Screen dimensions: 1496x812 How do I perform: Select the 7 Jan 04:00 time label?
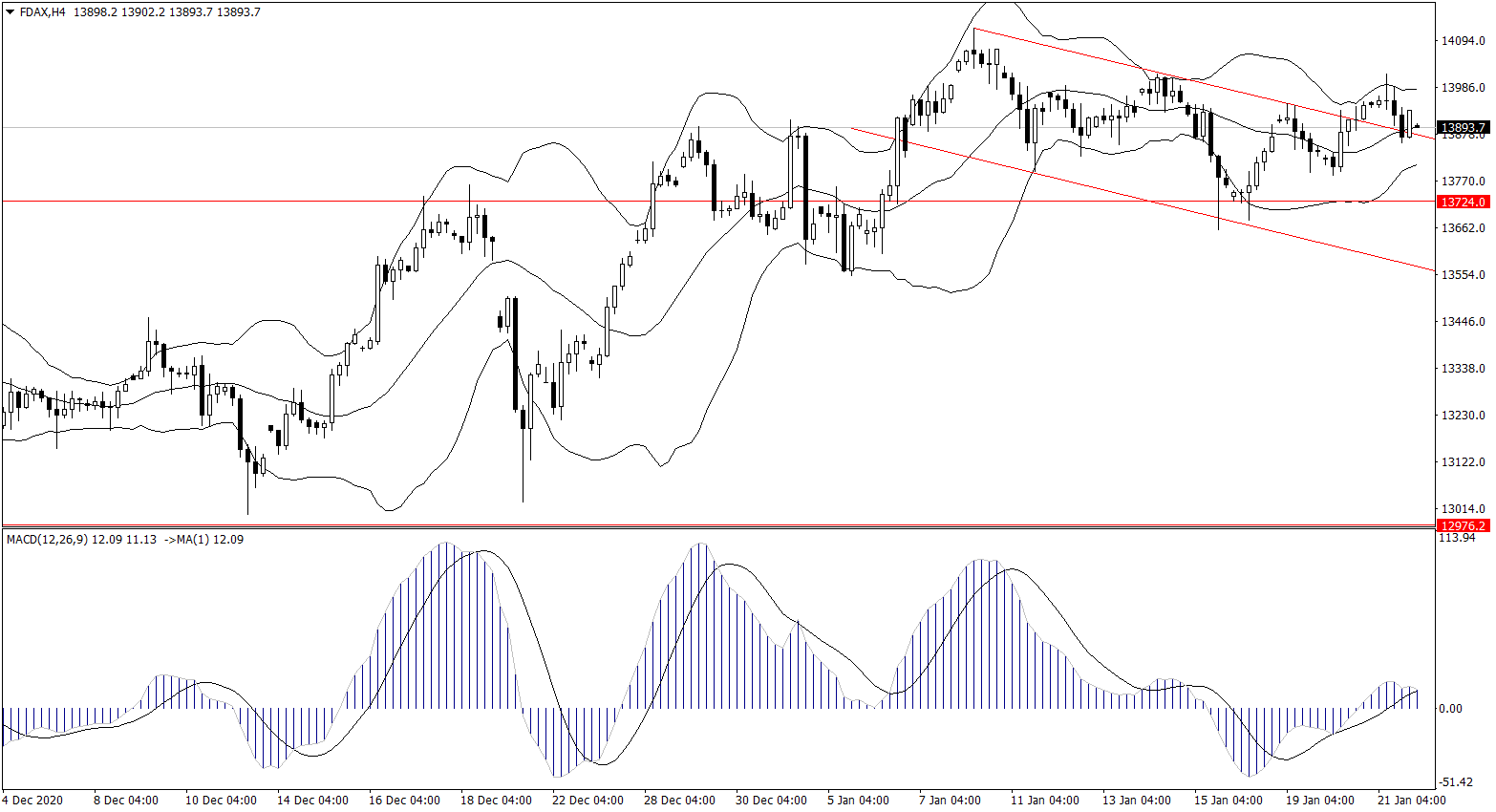tap(949, 801)
